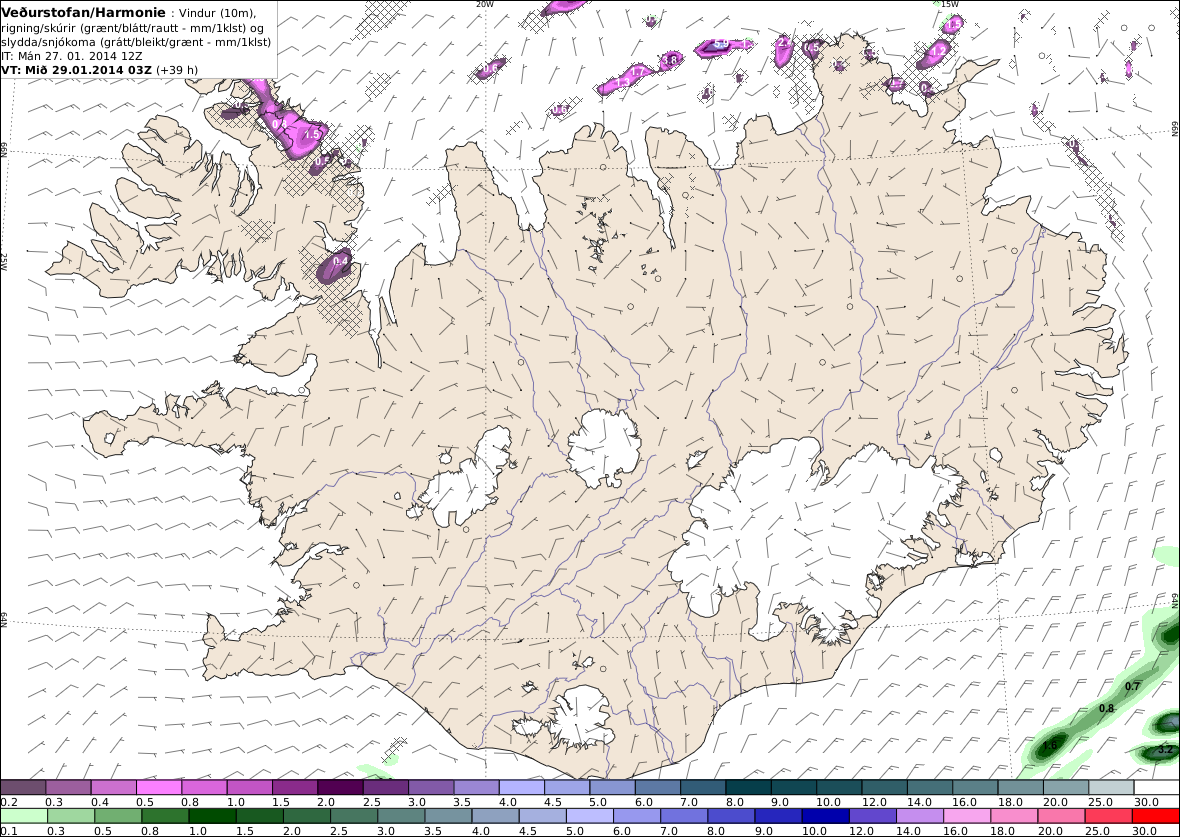The image size is (1180, 837).
Task: Click the '2.0' label under upper snow legend
Action: coord(327,802)
